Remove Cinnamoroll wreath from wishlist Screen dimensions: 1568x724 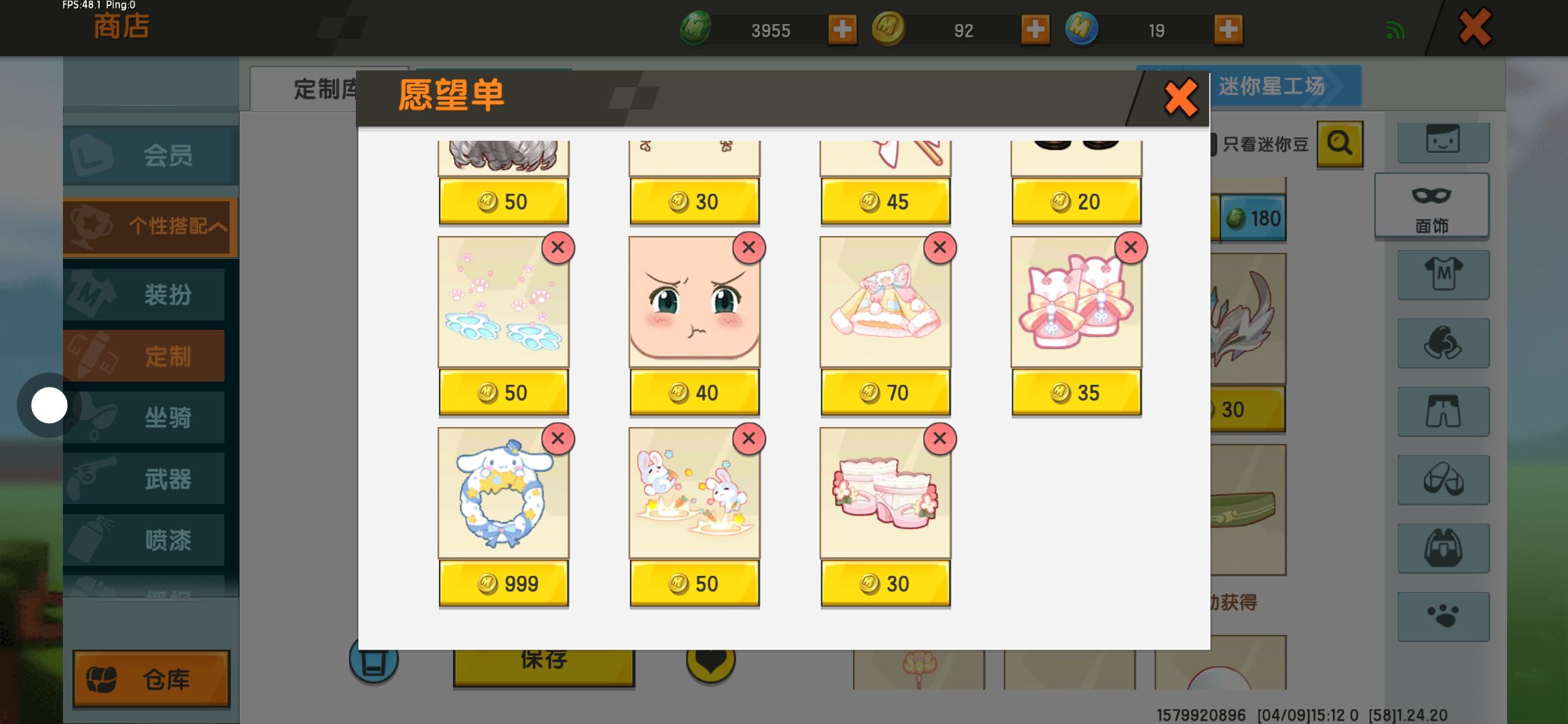(x=558, y=439)
